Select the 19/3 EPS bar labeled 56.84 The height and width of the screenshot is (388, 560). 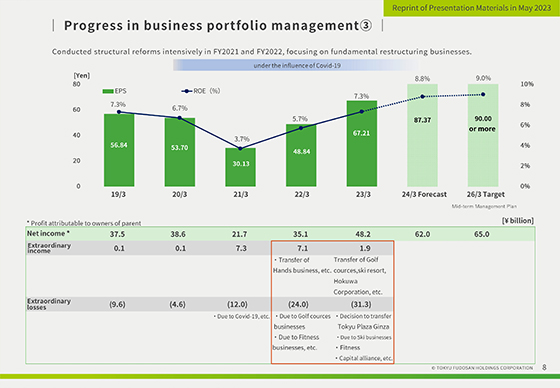119,150
